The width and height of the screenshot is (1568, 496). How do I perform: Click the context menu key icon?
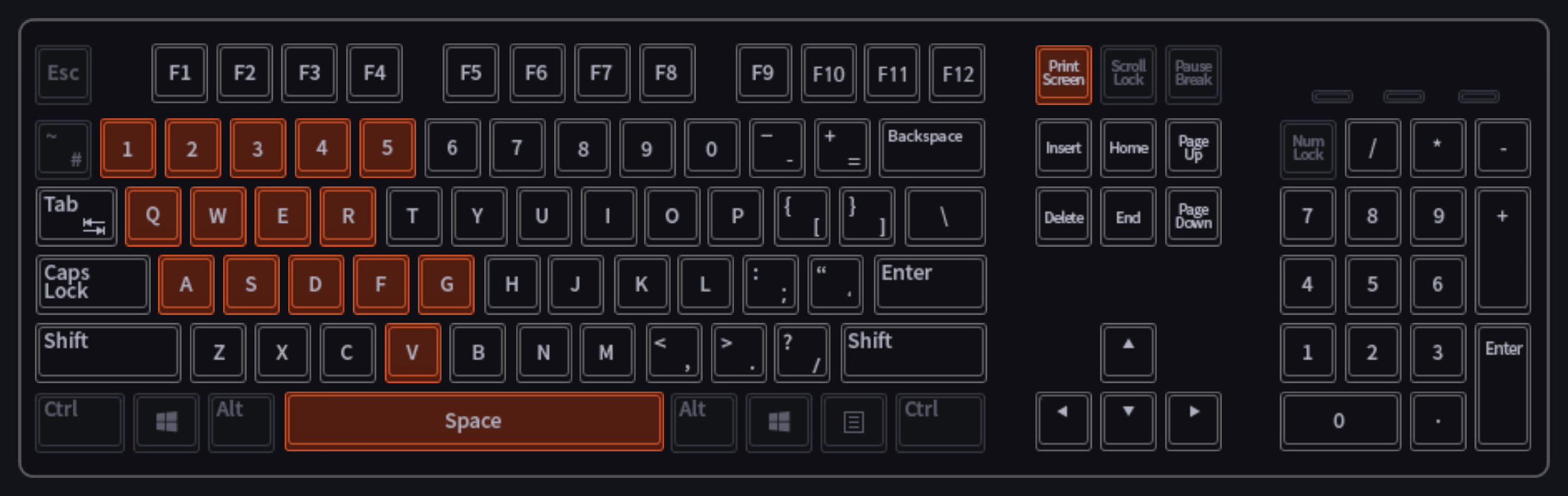point(853,422)
